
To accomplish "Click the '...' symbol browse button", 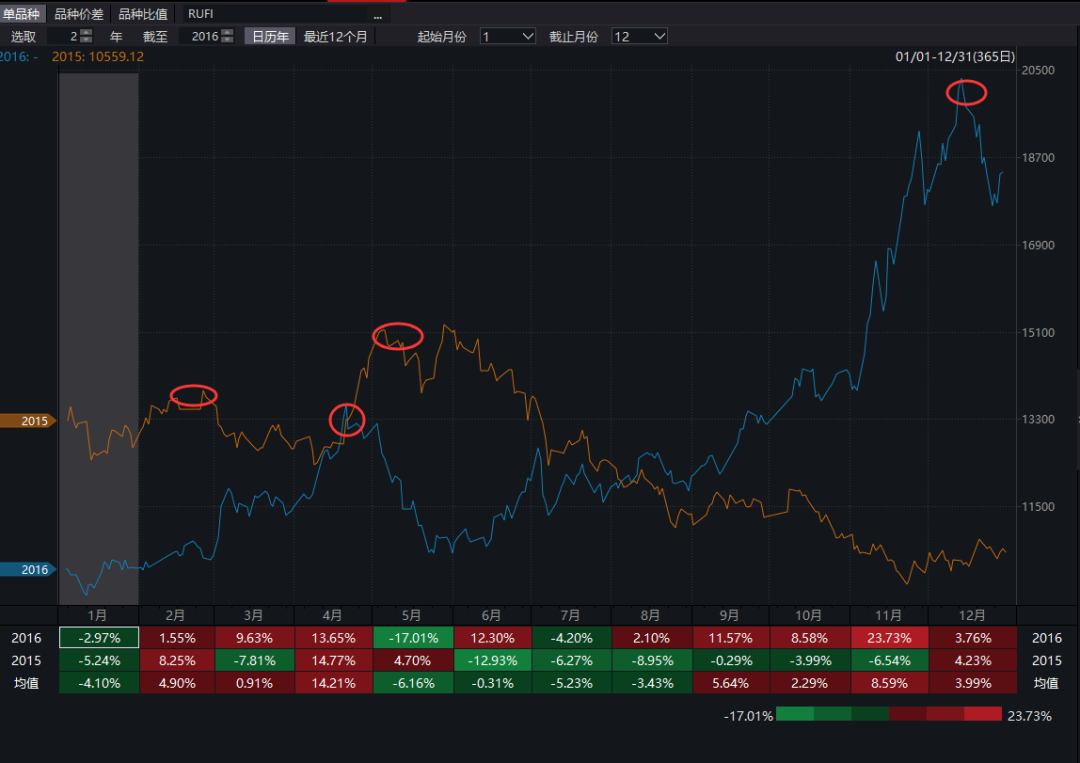I will [378, 14].
